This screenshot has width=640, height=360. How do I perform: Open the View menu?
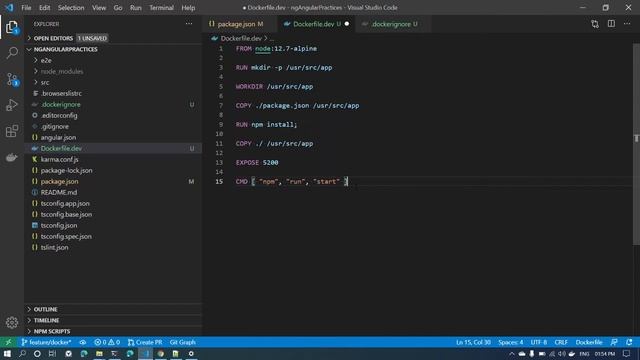pyautogui.click(x=99, y=7)
